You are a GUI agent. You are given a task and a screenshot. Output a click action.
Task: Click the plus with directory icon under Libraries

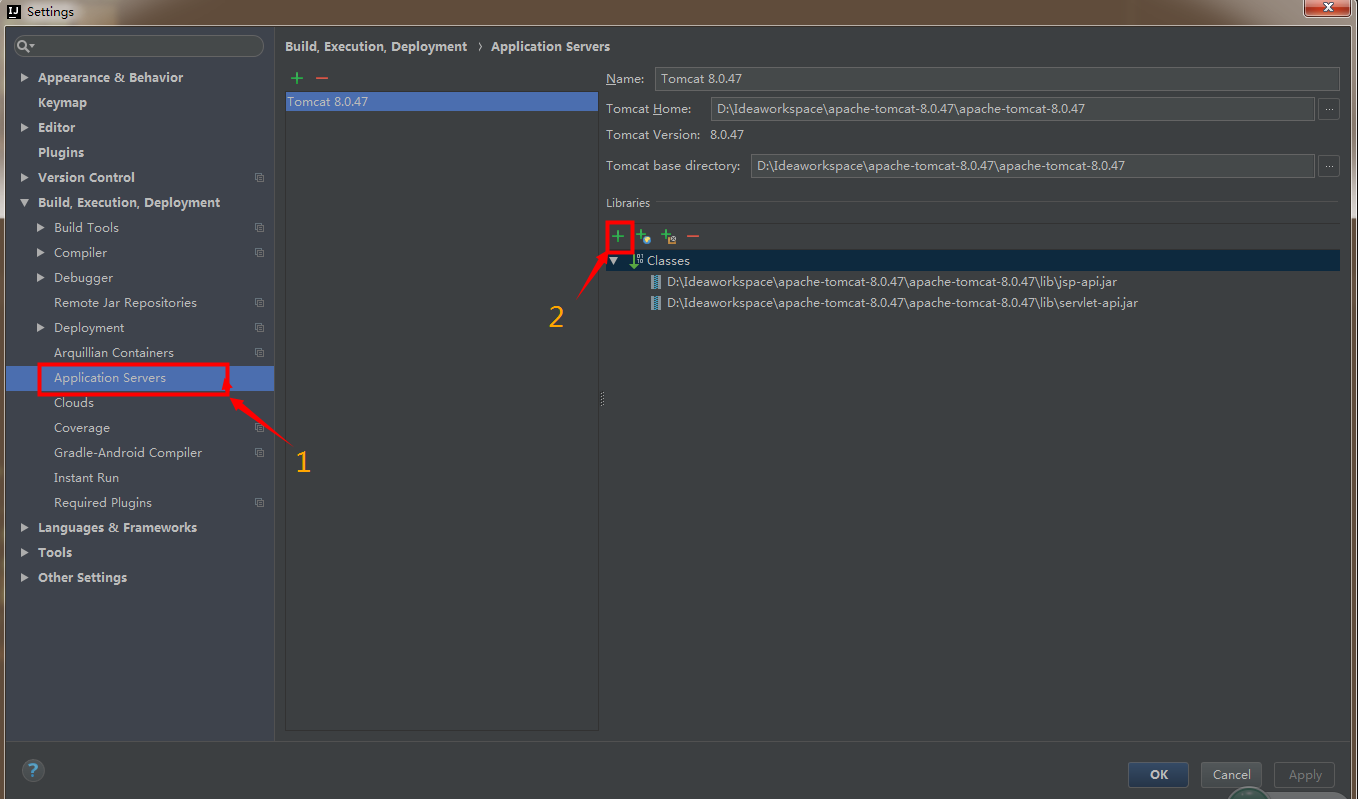(x=667, y=237)
